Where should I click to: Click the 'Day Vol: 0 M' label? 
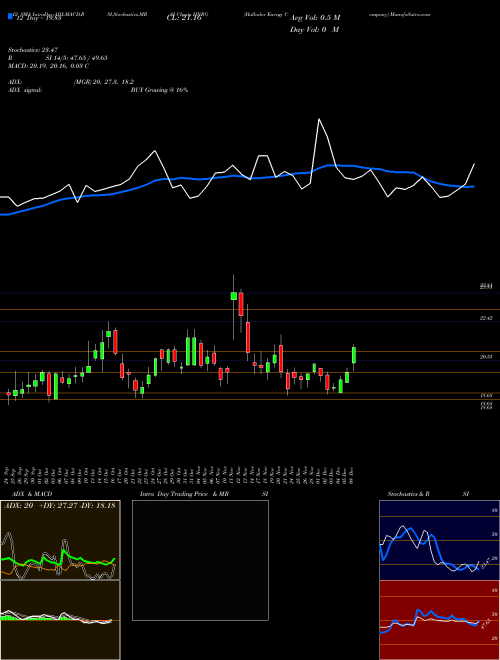pyautogui.click(x=314, y=29)
